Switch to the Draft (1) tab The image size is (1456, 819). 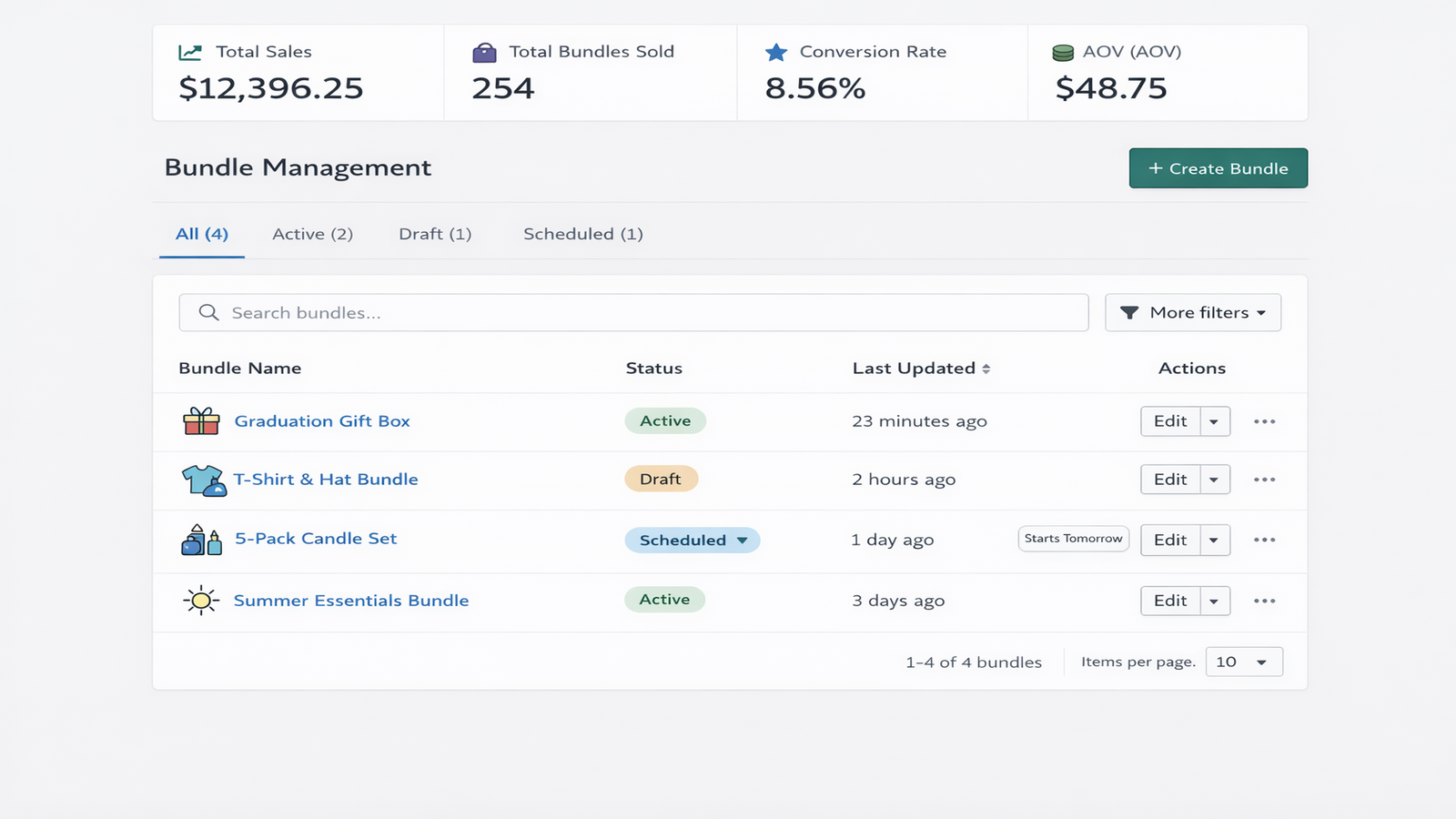(435, 234)
